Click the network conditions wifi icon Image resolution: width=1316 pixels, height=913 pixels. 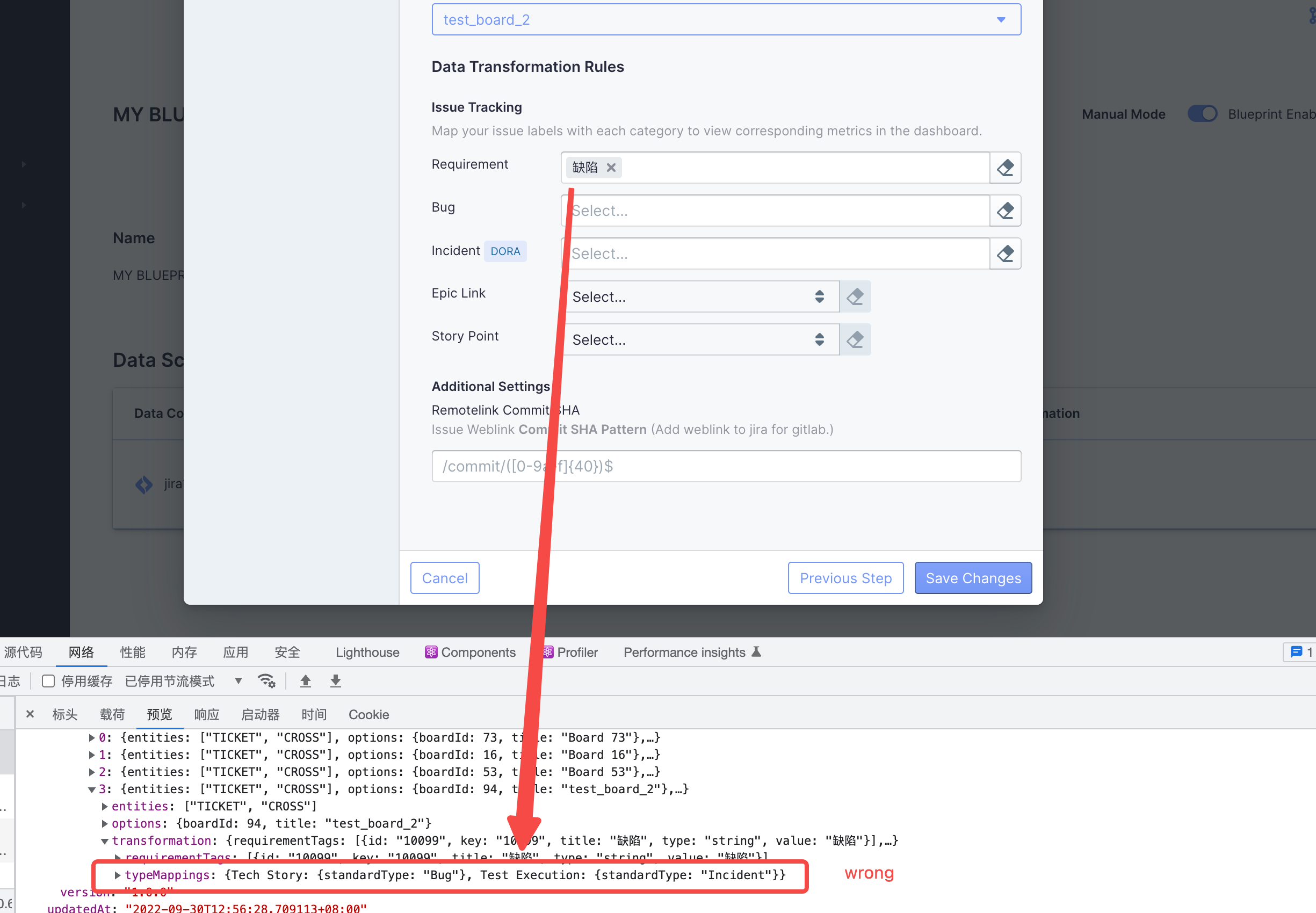point(266,681)
